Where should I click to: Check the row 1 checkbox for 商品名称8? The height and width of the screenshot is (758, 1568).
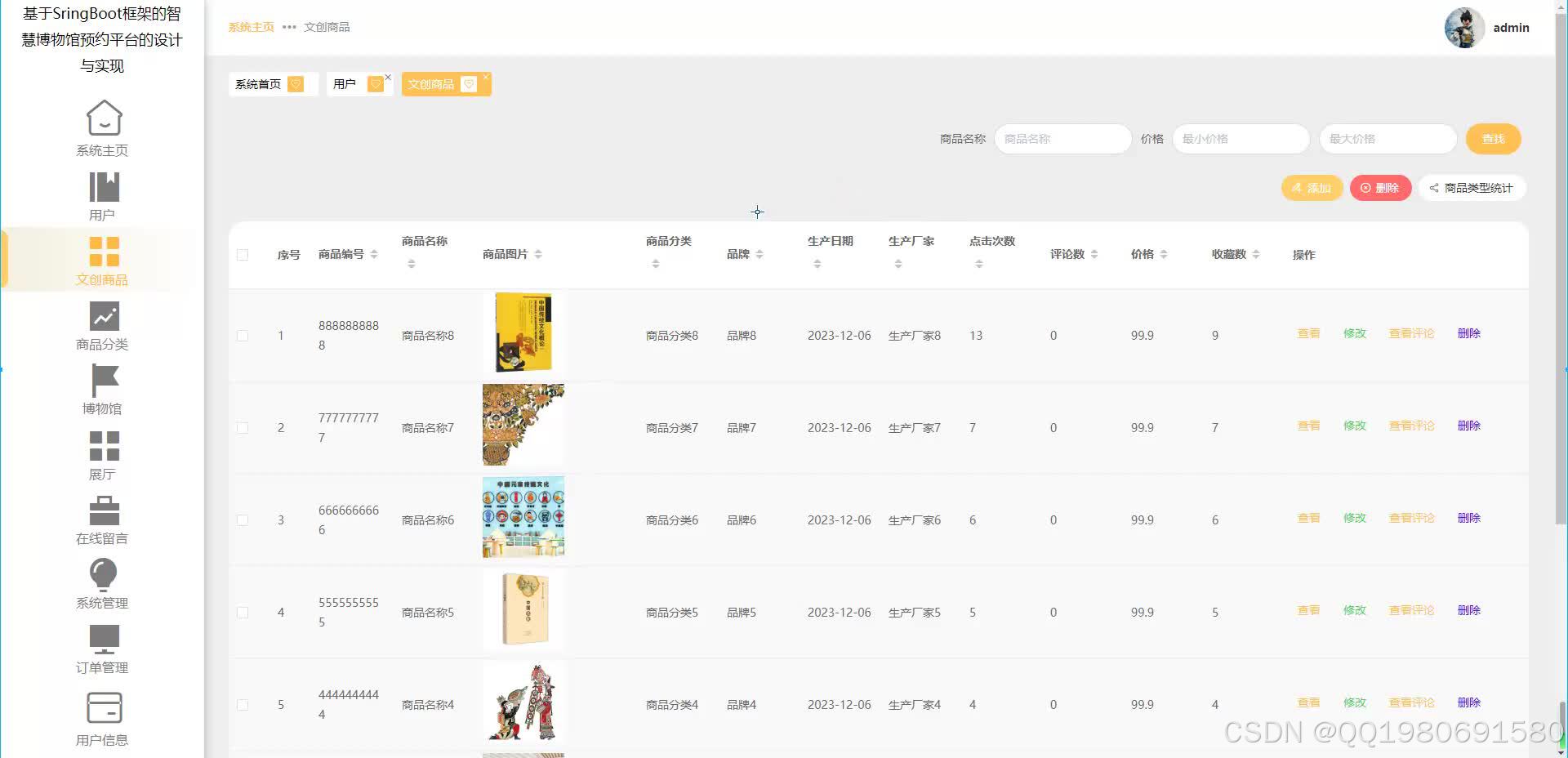(x=243, y=336)
